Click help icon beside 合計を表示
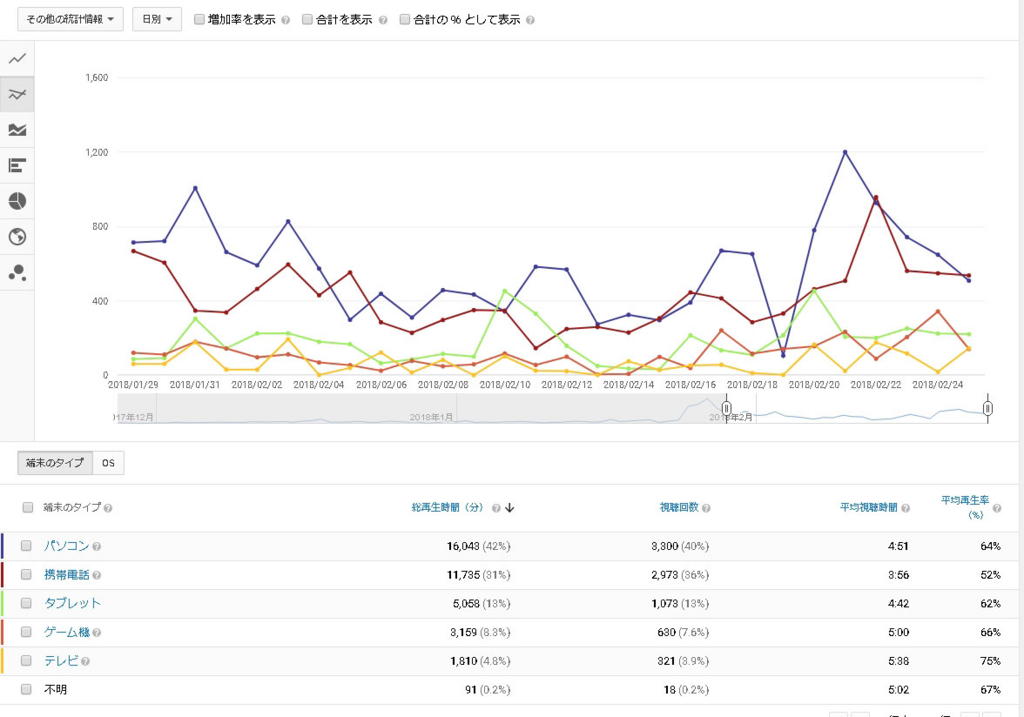Image resolution: width=1024 pixels, height=717 pixels. pos(383,20)
